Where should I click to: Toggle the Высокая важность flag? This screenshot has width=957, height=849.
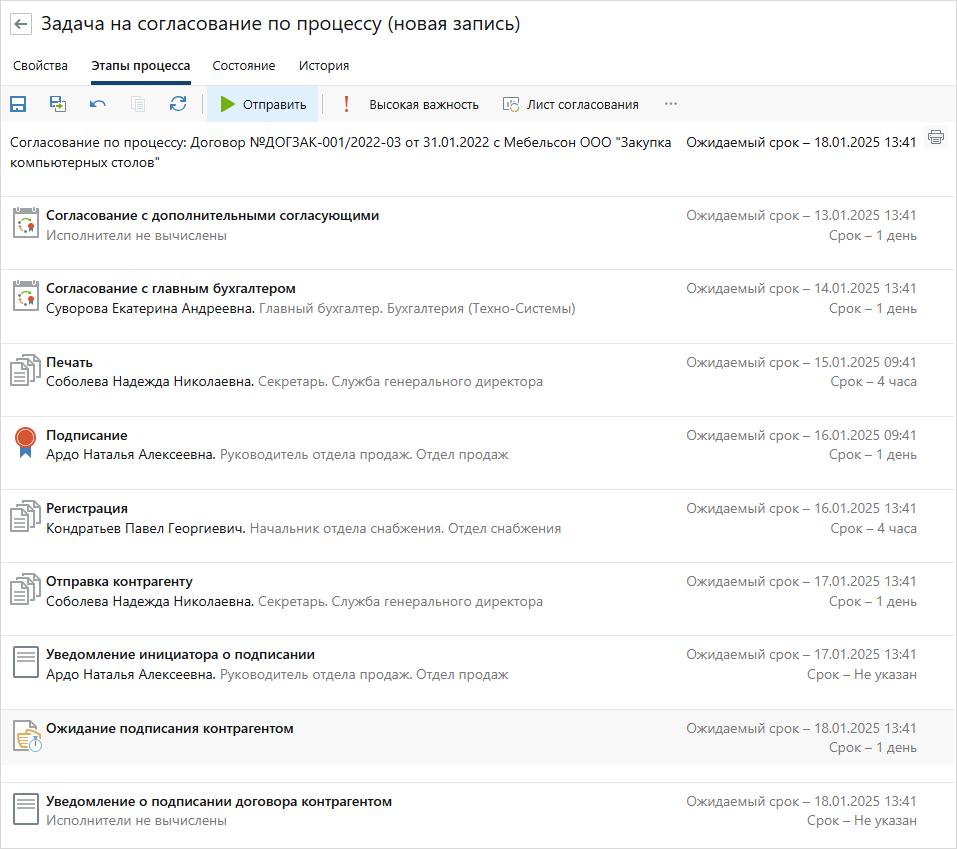point(411,104)
